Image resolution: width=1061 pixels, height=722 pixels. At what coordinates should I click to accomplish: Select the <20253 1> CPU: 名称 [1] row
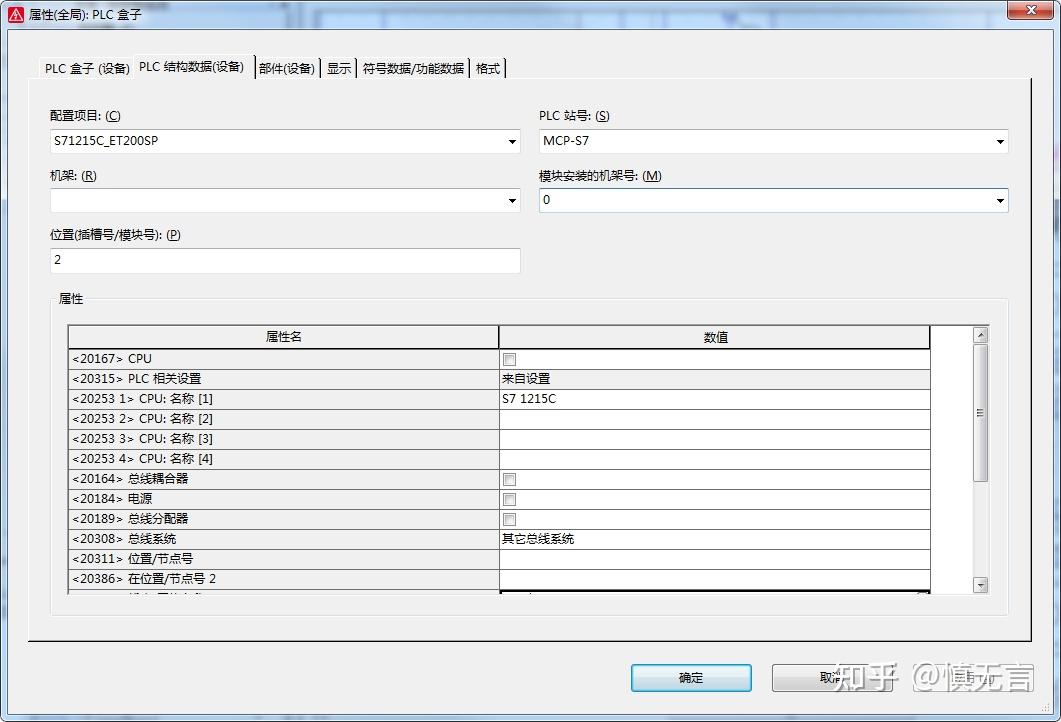pos(284,399)
